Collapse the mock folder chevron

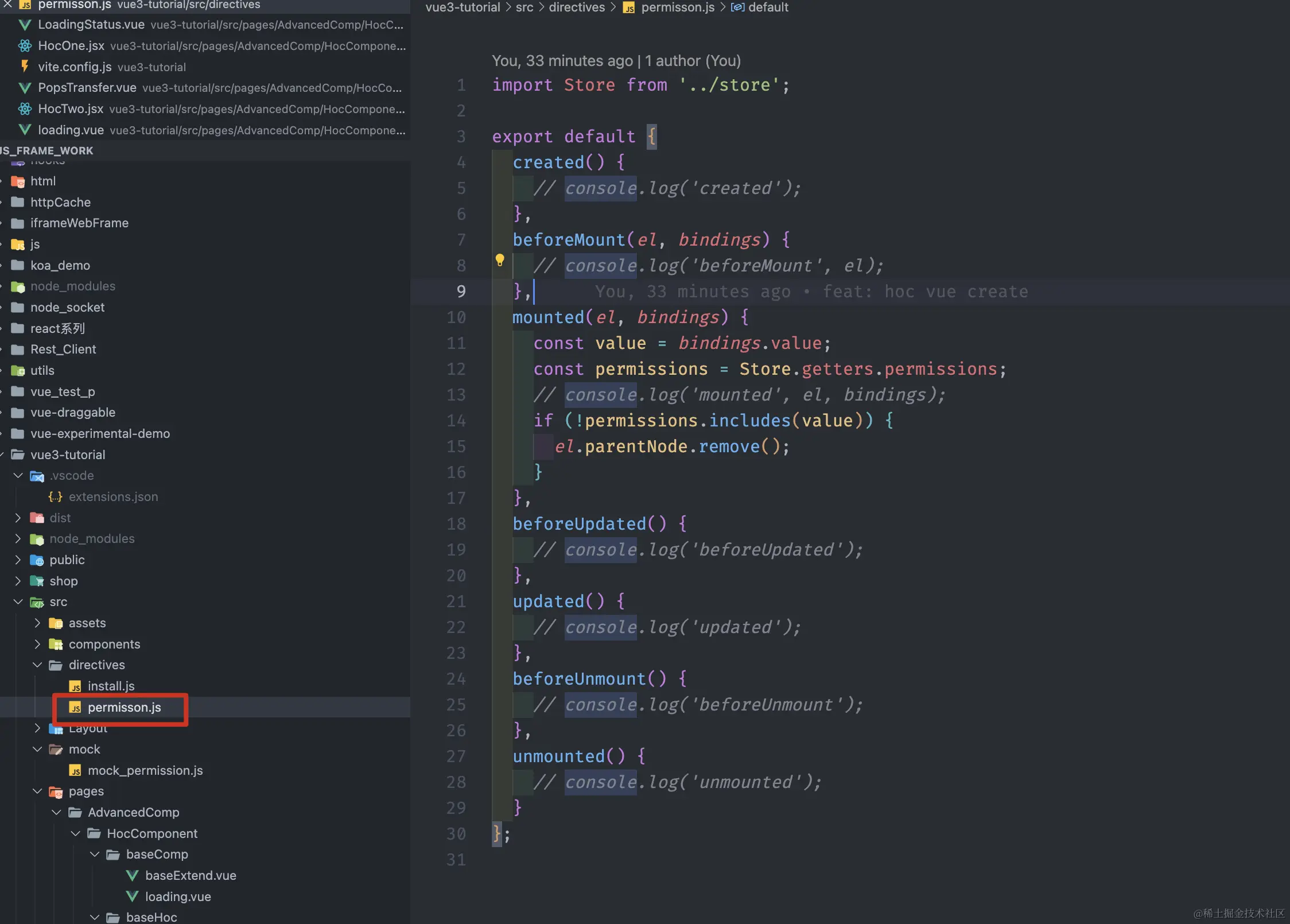[x=37, y=750]
